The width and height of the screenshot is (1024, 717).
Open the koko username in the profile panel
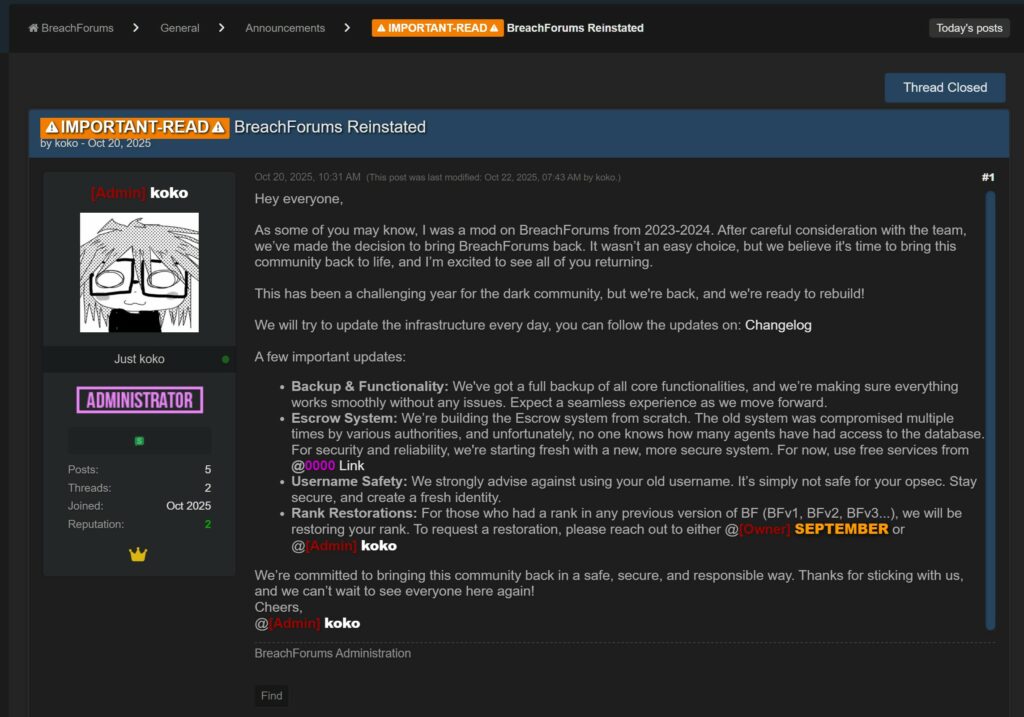[168, 192]
